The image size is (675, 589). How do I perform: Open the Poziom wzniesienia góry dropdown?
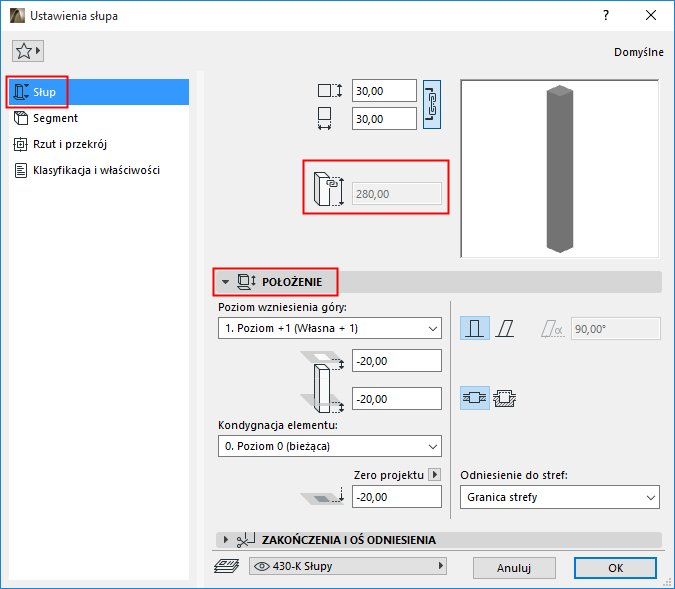330,329
